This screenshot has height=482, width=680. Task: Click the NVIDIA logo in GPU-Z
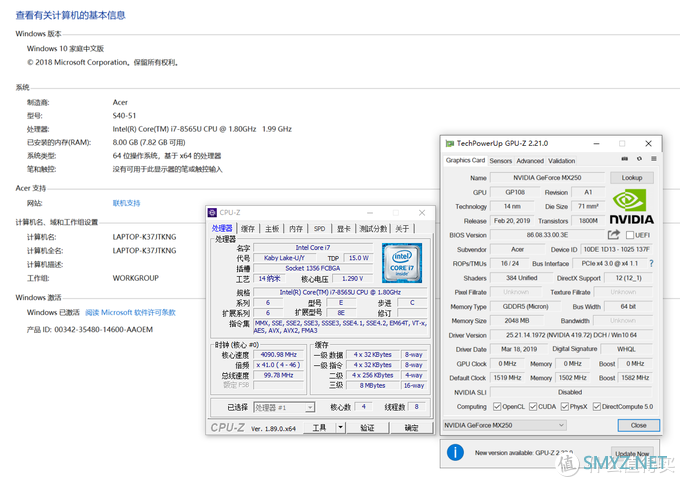pos(631,207)
